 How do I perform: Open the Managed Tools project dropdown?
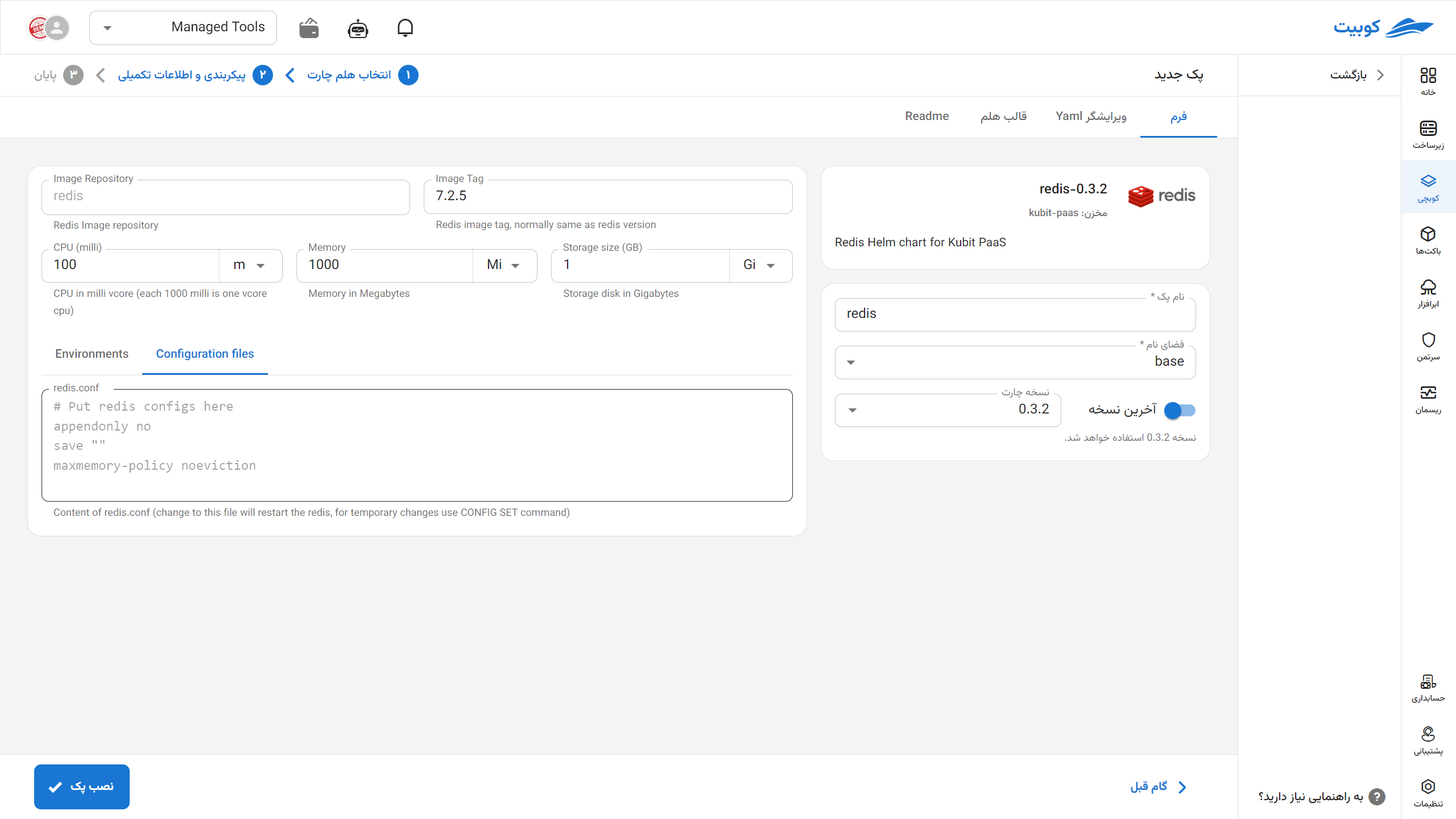183,27
